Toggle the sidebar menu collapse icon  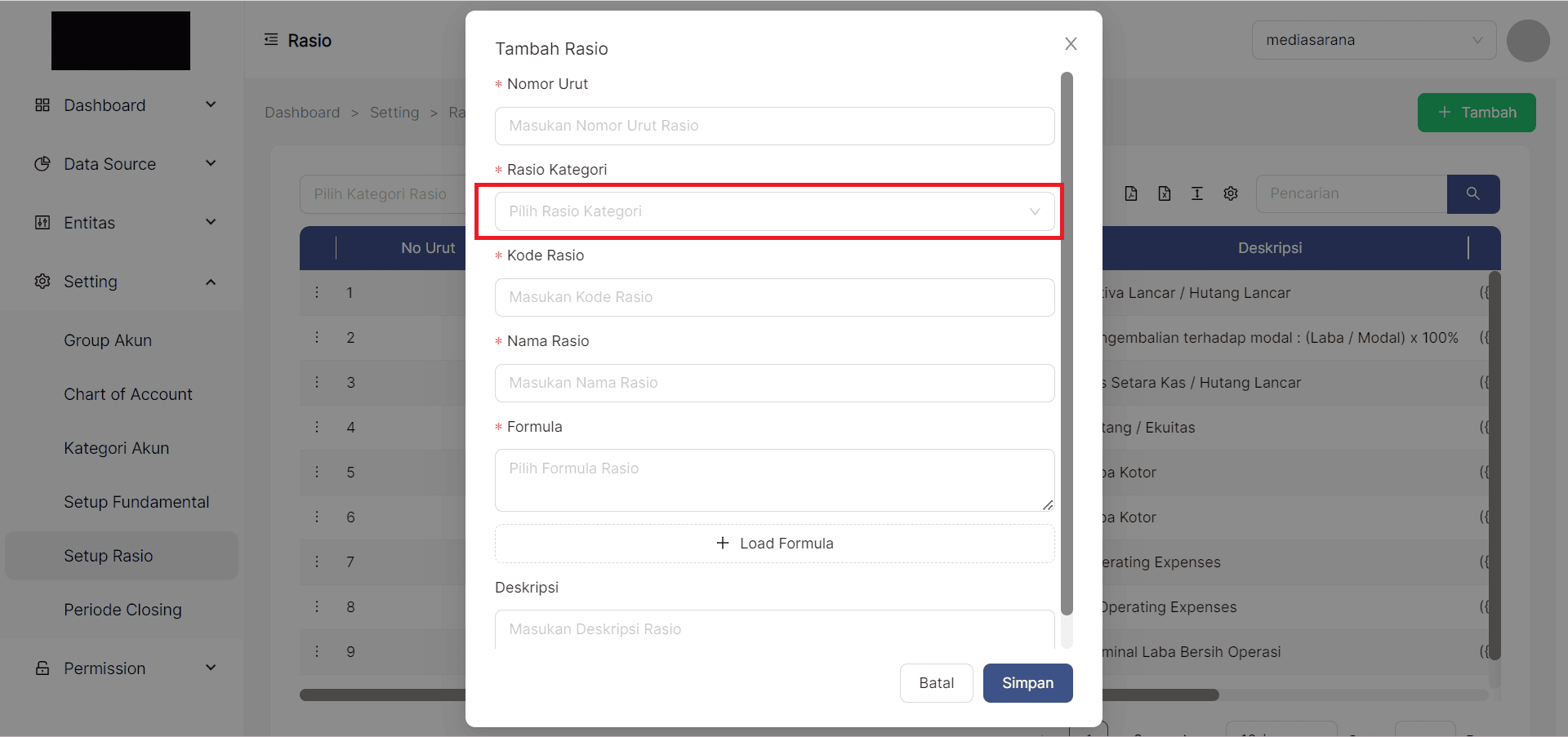pos(271,40)
